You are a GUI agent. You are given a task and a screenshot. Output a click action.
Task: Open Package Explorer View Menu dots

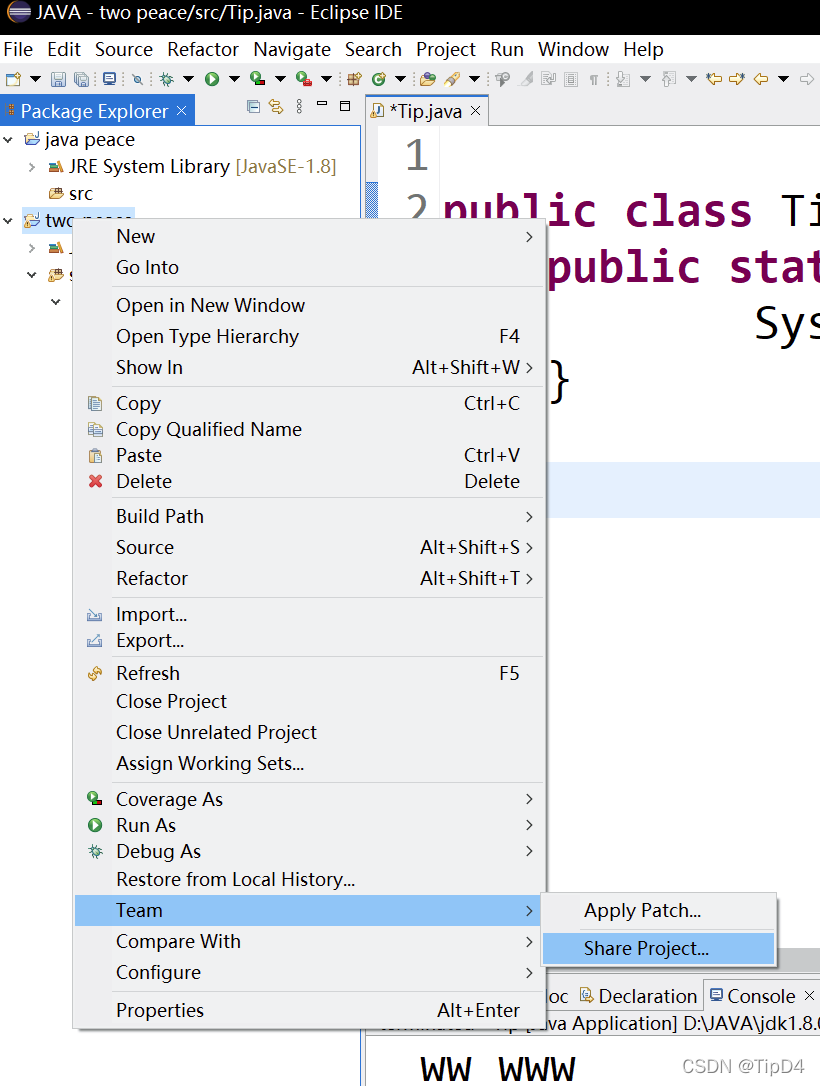[299, 106]
